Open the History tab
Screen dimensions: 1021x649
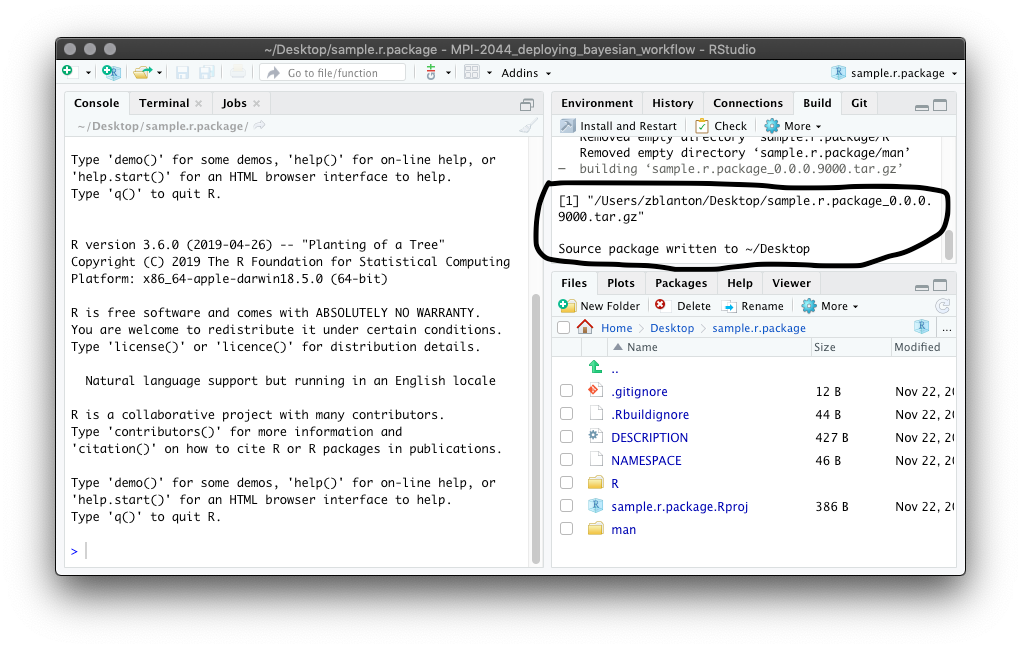[x=673, y=103]
